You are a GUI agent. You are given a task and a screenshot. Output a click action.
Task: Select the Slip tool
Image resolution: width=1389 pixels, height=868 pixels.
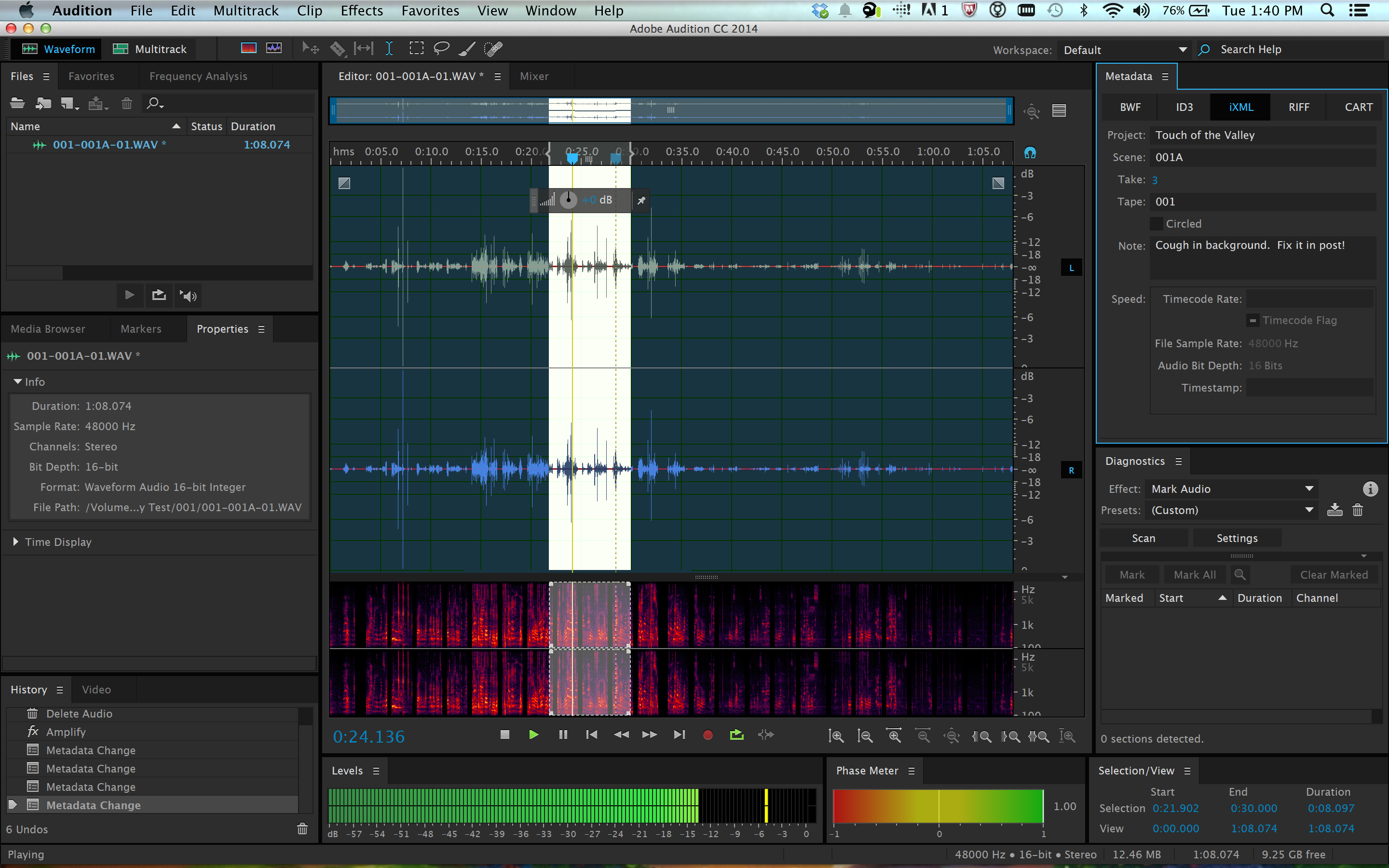point(363,49)
